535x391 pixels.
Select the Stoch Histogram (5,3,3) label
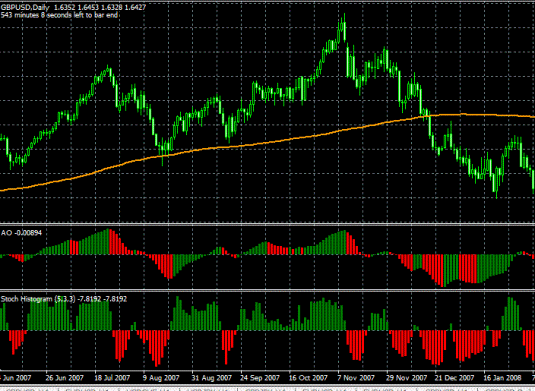(x=64, y=299)
